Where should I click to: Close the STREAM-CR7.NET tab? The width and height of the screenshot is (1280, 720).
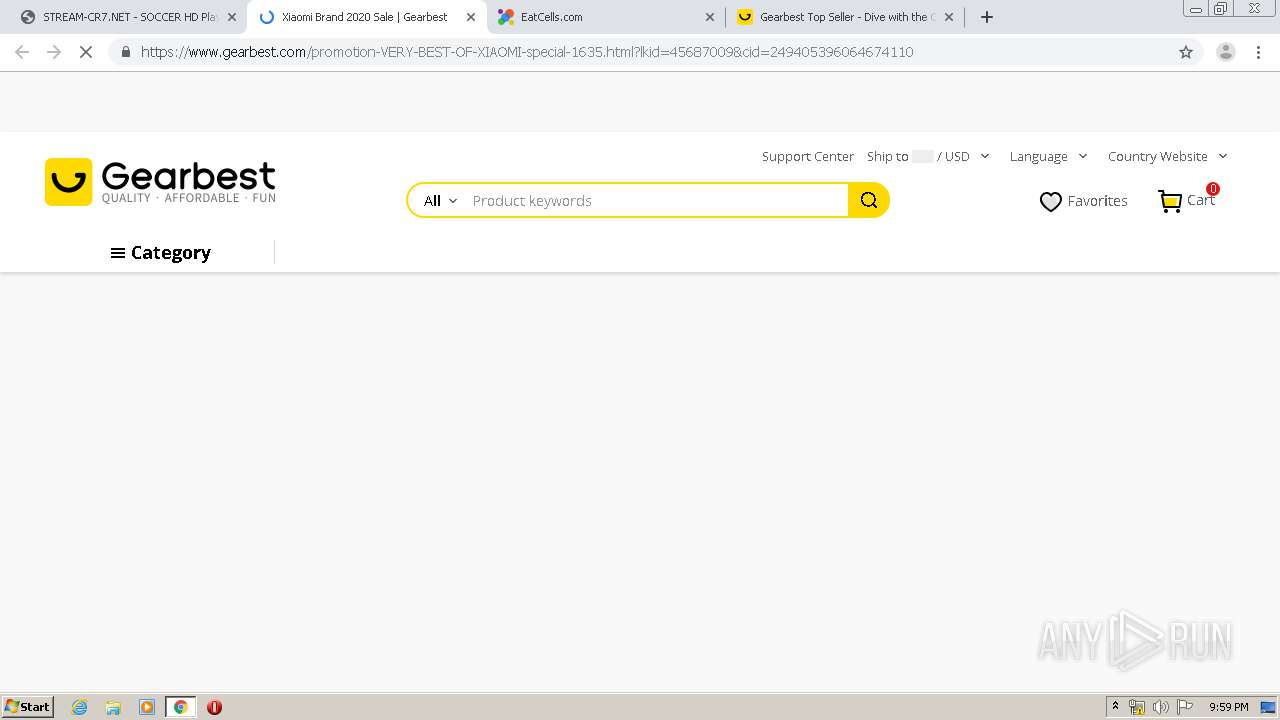point(232,17)
